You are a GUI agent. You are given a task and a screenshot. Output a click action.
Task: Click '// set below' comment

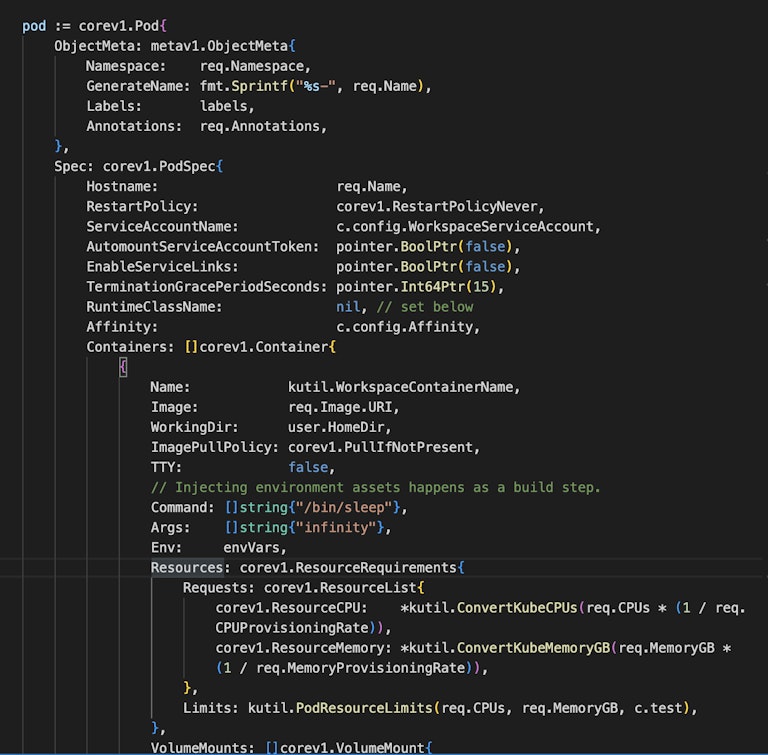click(x=425, y=307)
